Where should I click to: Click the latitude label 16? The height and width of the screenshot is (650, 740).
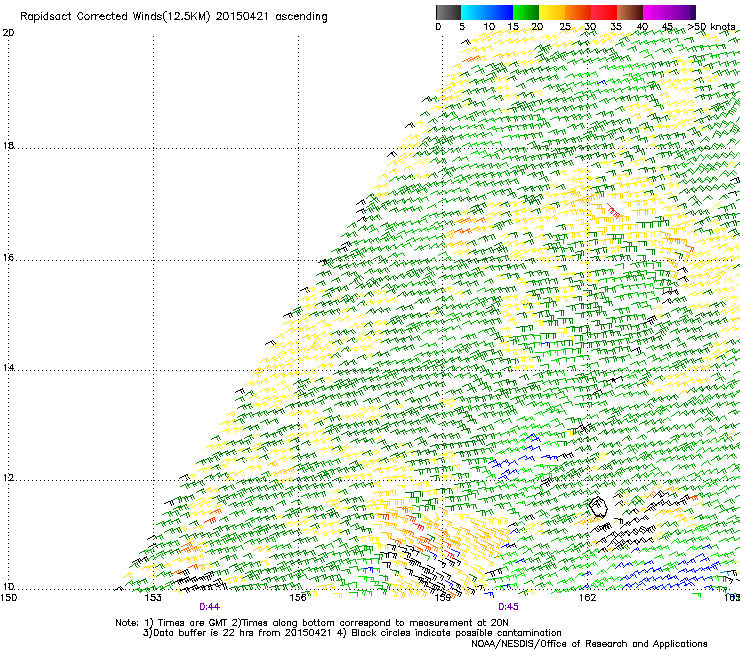coord(8,258)
